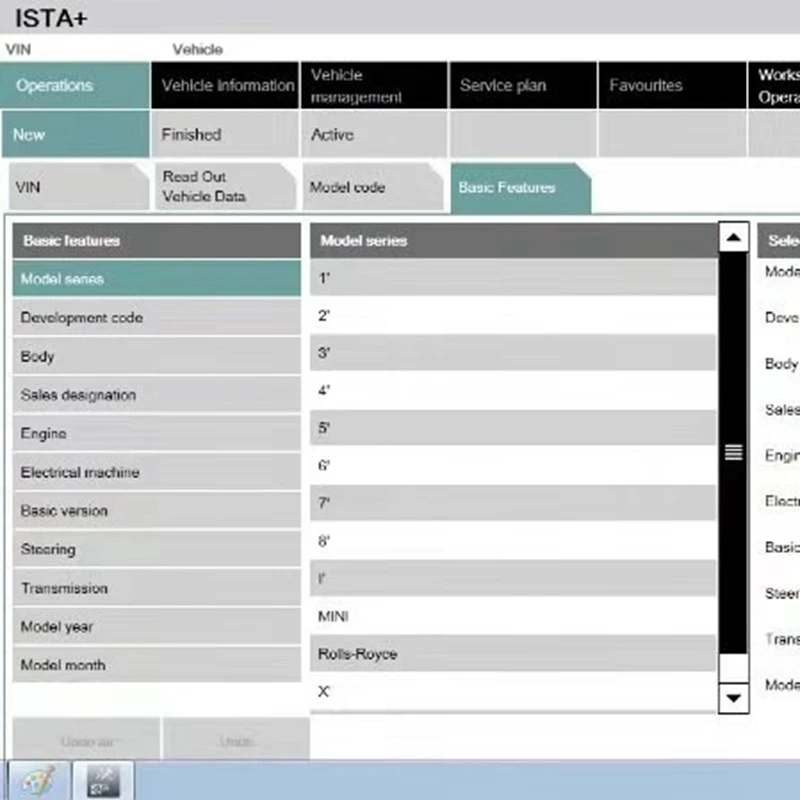Image resolution: width=800 pixels, height=800 pixels.
Task: Open the Vehicle management tab
Action: point(374,85)
